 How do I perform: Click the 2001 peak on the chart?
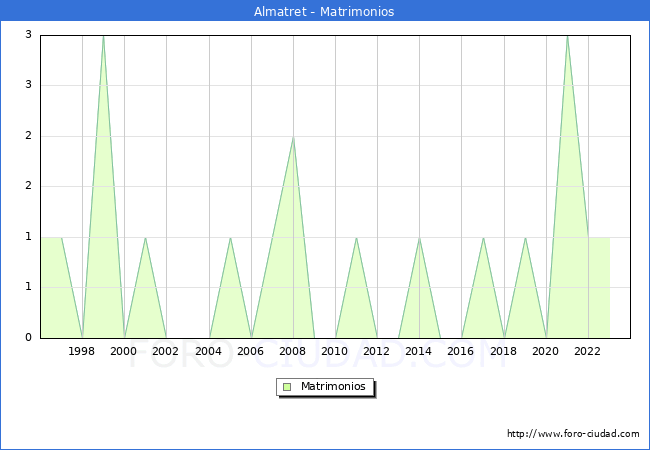(x=146, y=238)
